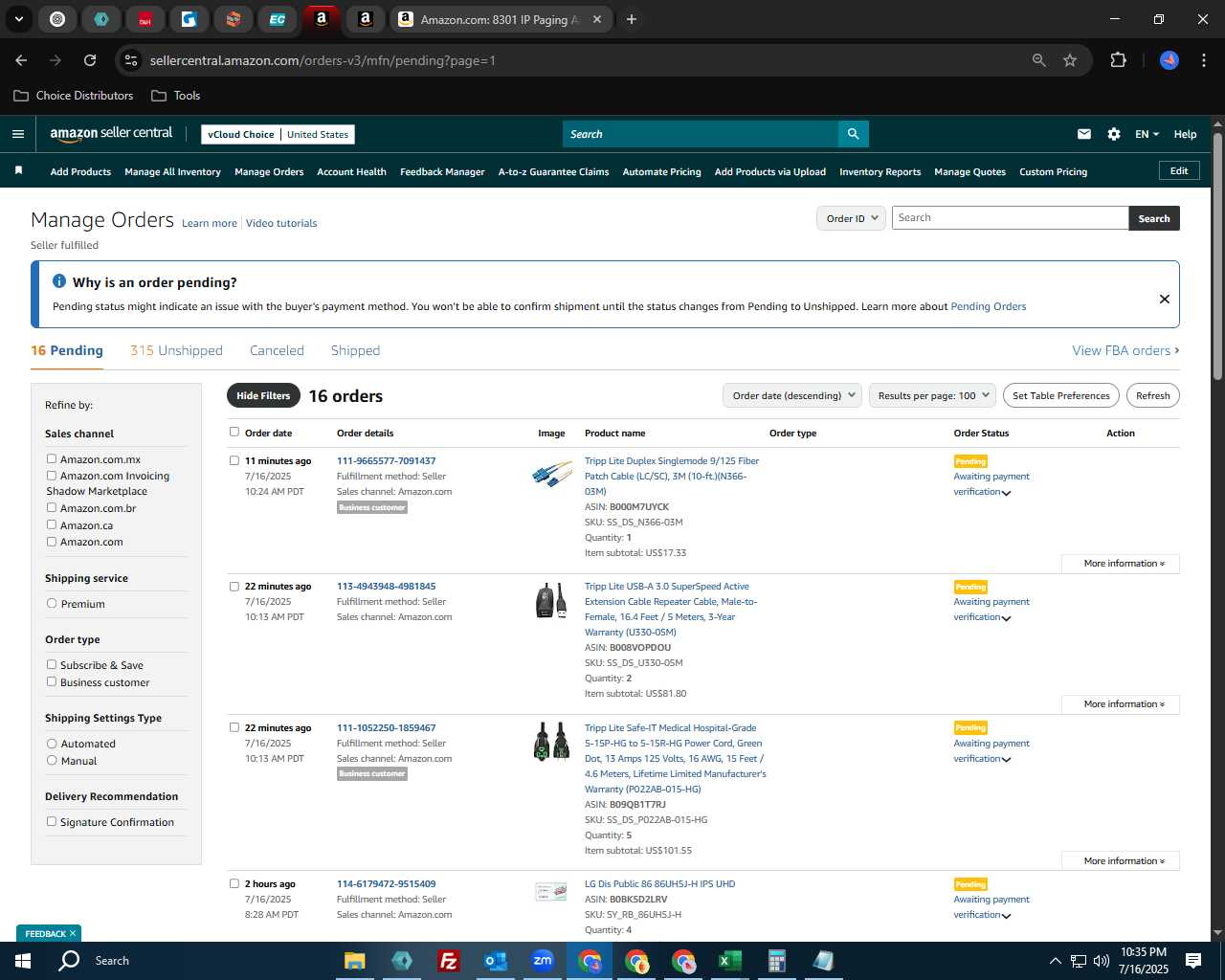This screenshot has height=980, width=1225.
Task: Open order link 114-6179472-9515409
Action: (x=386, y=884)
